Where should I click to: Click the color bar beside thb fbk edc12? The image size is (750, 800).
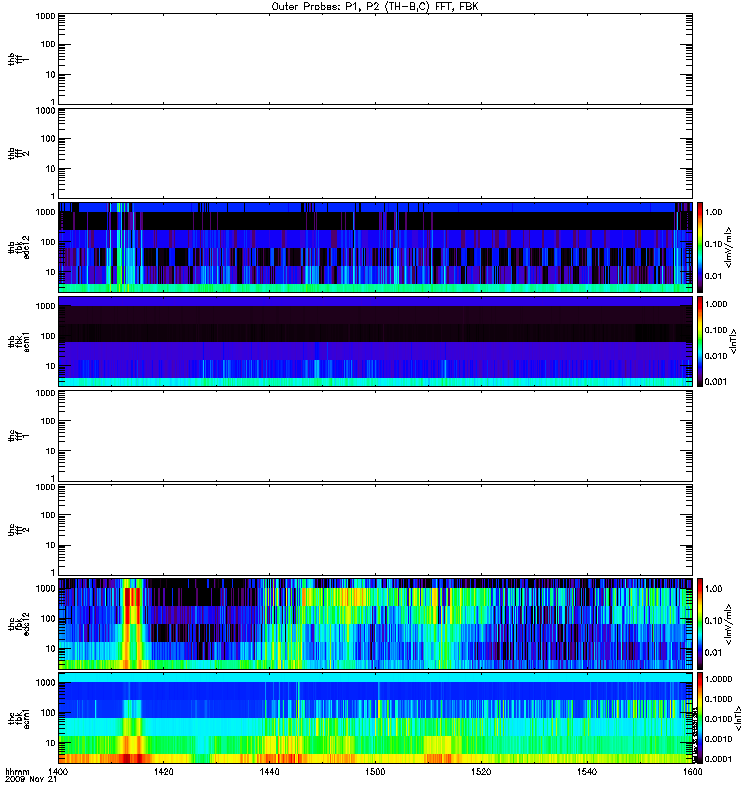700,247
